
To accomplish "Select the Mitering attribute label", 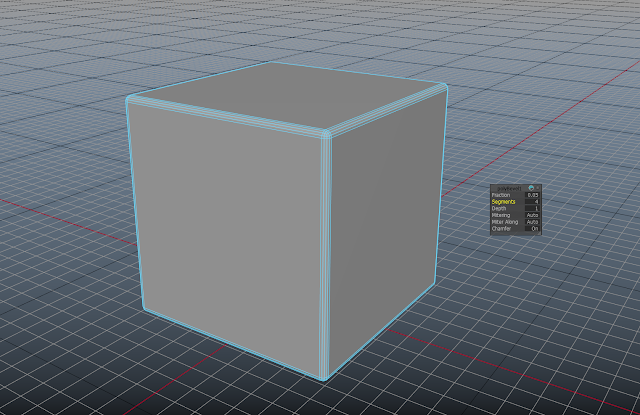I will point(501,215).
